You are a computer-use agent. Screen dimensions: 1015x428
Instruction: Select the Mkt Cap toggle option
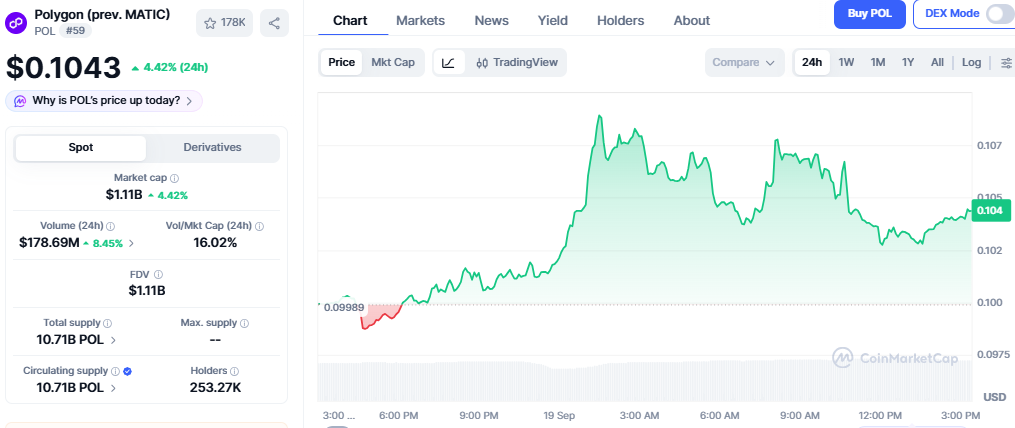pos(393,63)
